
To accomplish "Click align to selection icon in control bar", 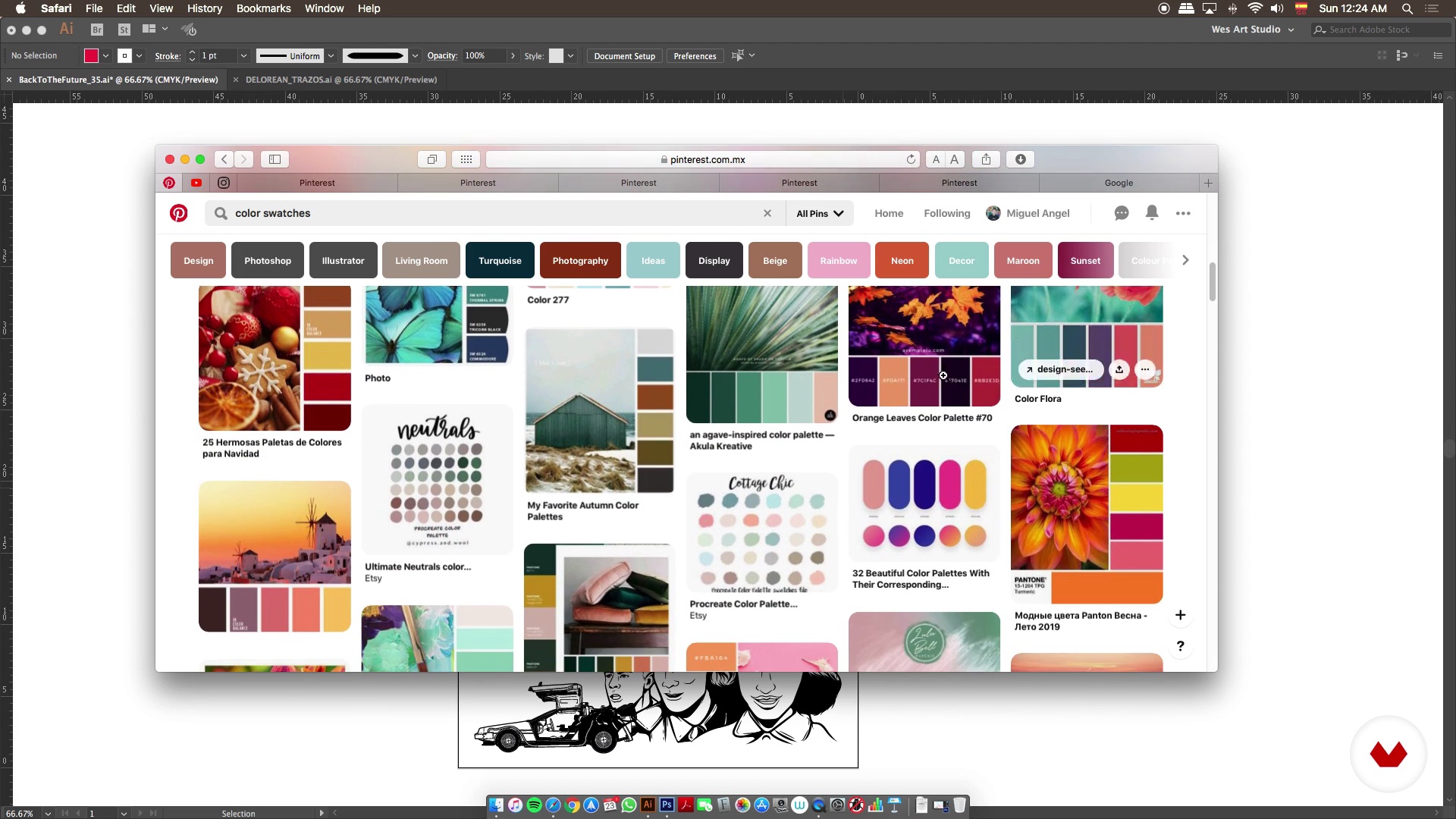I will coord(737,55).
